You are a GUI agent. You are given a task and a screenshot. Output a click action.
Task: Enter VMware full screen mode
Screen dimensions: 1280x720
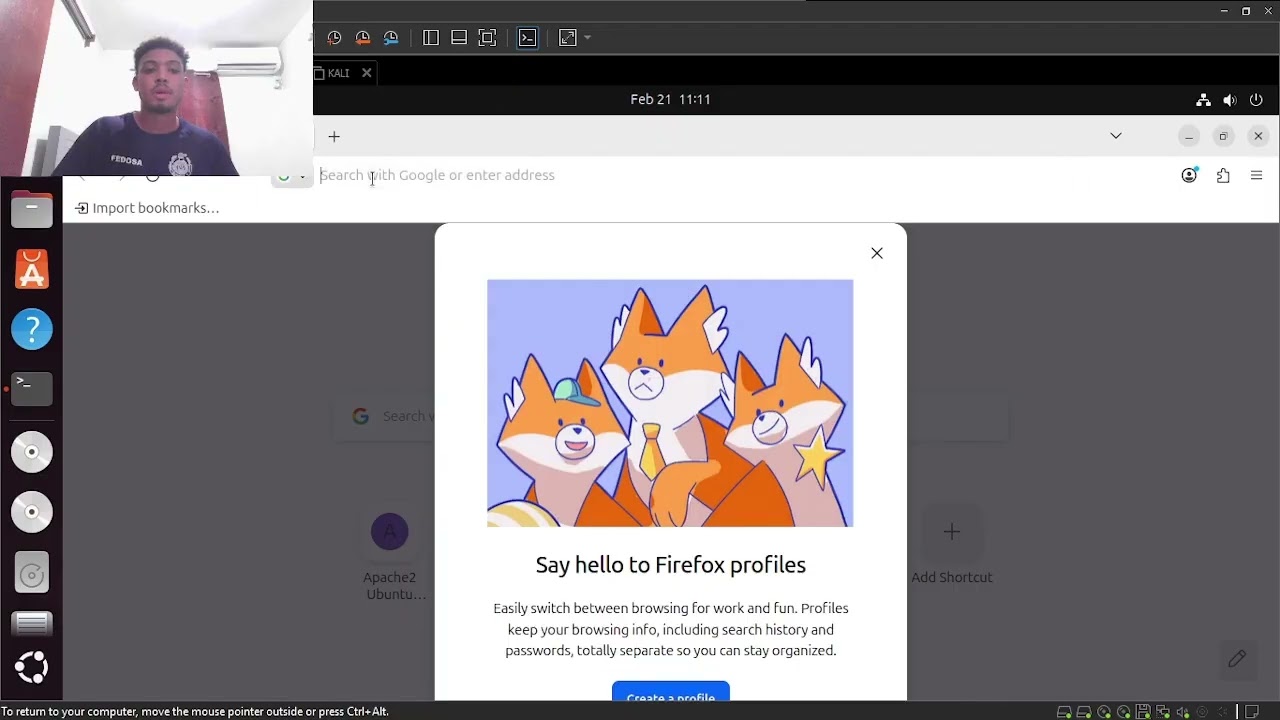click(x=487, y=38)
